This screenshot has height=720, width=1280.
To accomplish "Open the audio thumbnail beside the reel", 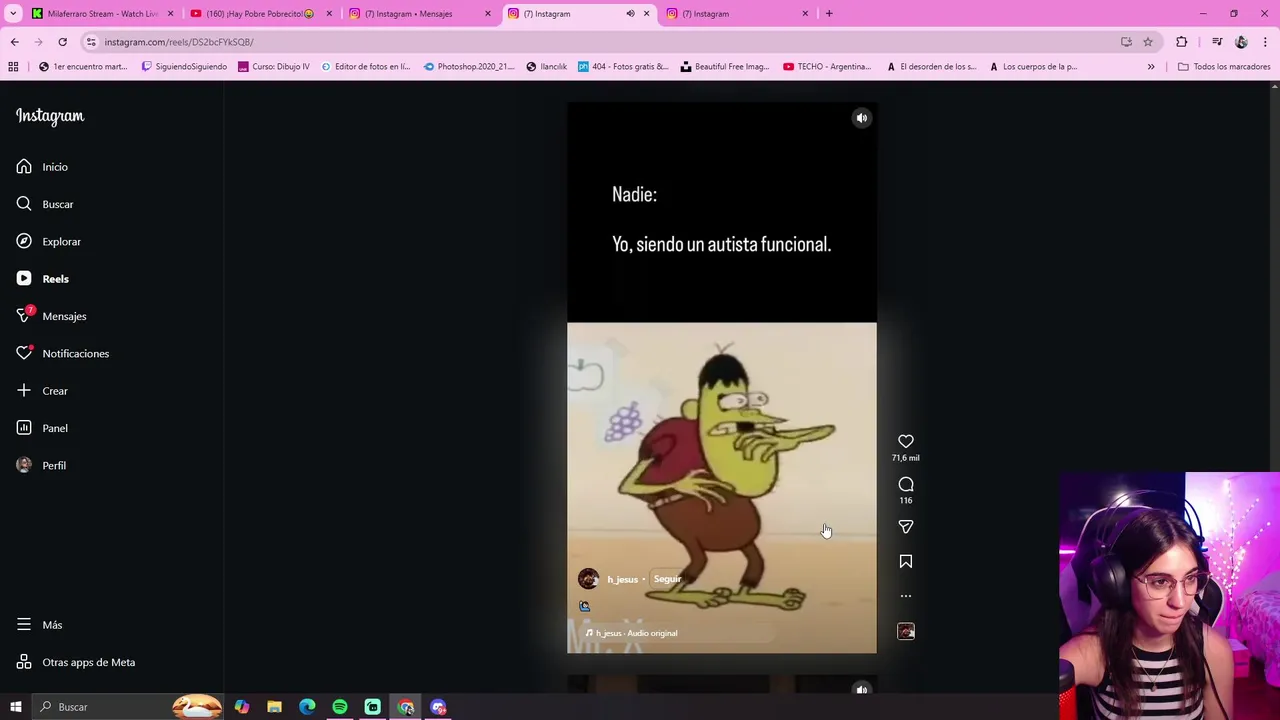I will coord(906,631).
